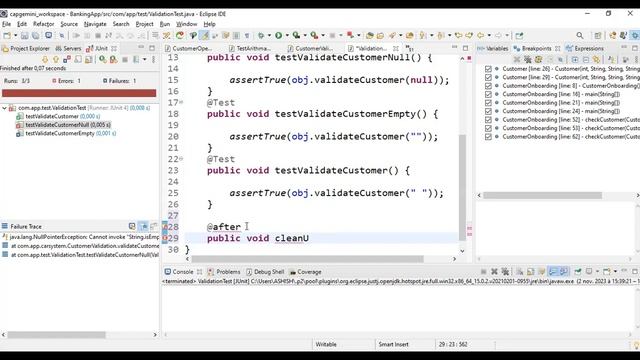Open the Open Perspective toolbar icon

(x=598, y=36)
